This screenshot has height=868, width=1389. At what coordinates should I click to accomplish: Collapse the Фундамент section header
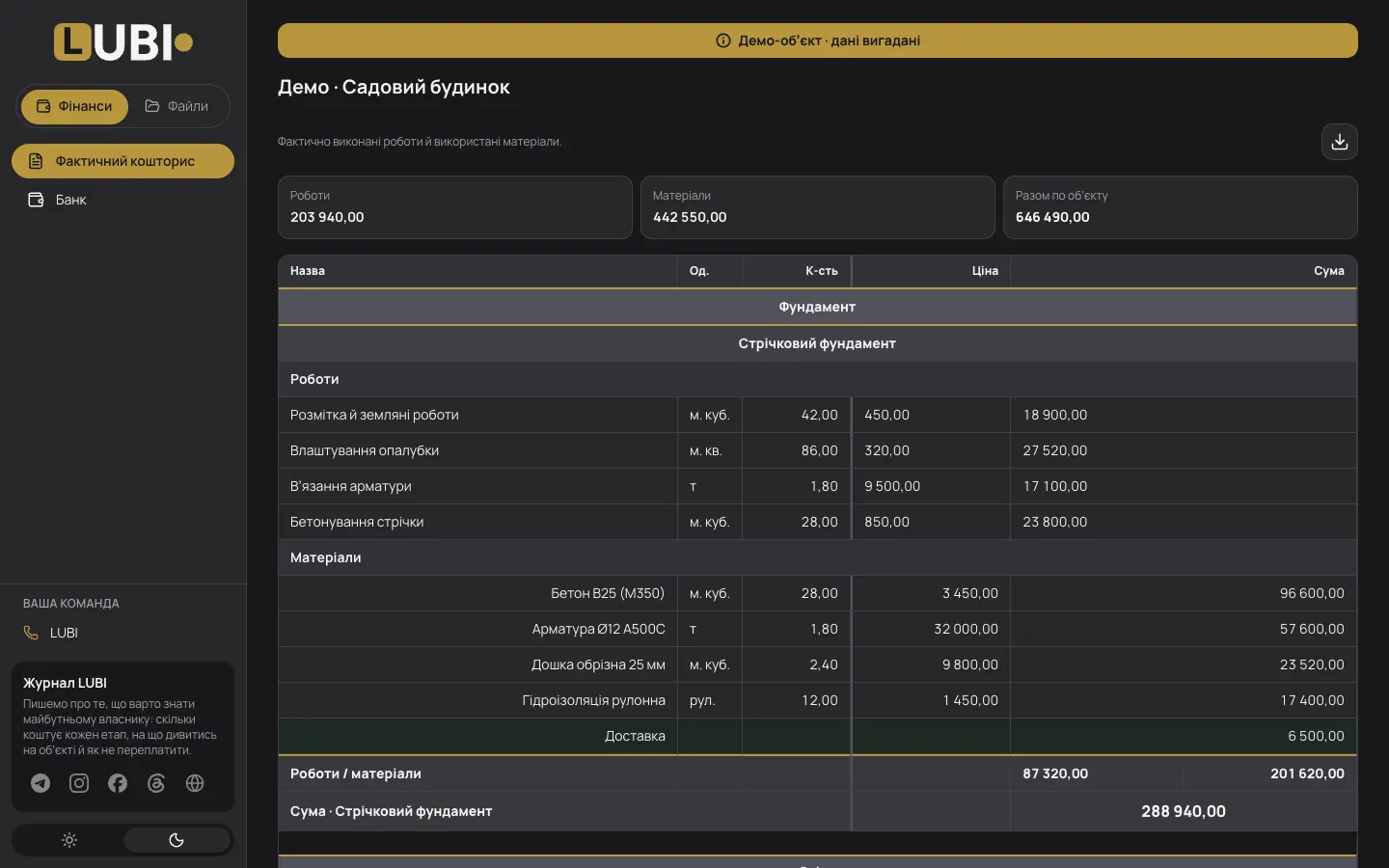pos(817,307)
